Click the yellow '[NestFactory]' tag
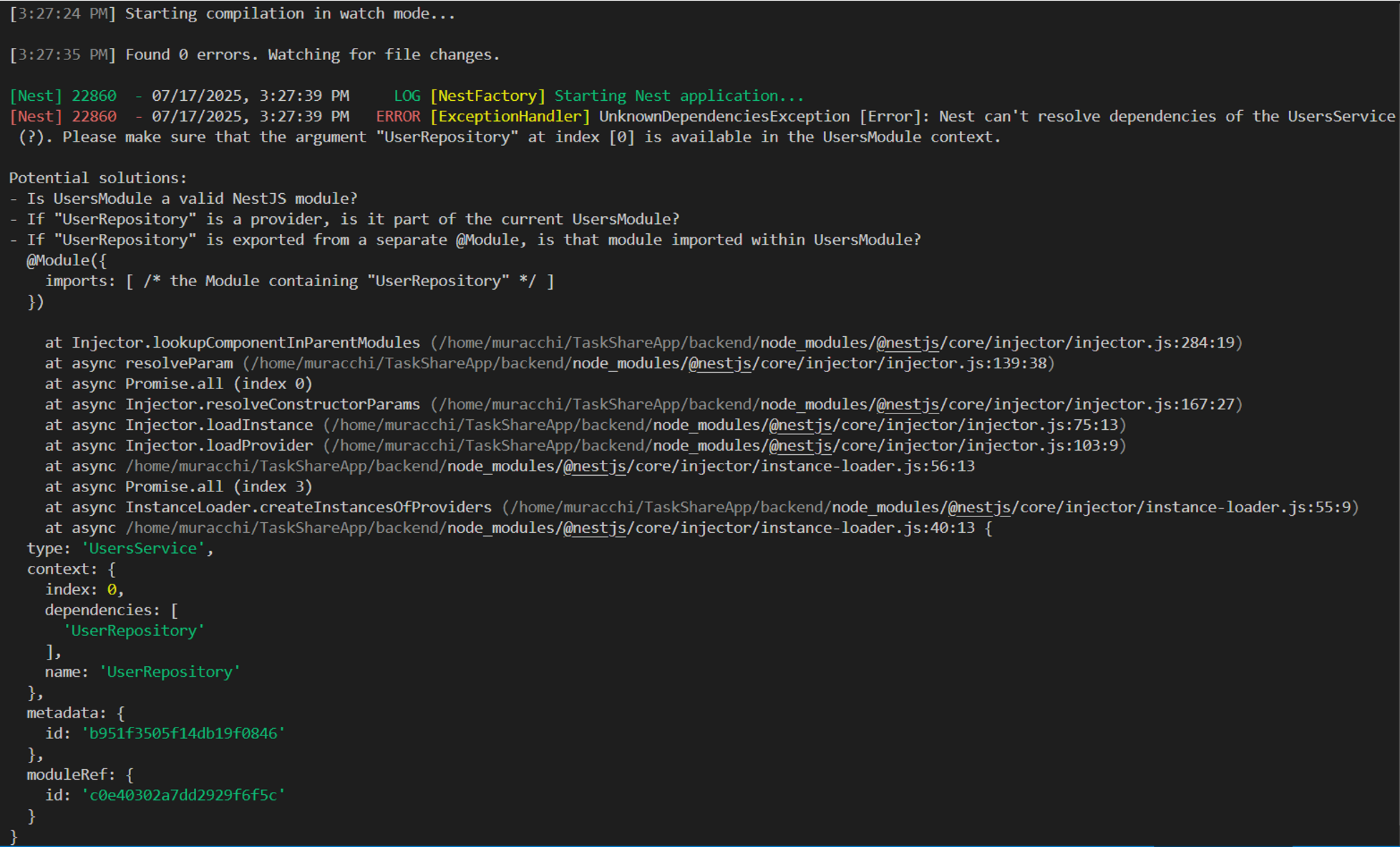 point(488,97)
